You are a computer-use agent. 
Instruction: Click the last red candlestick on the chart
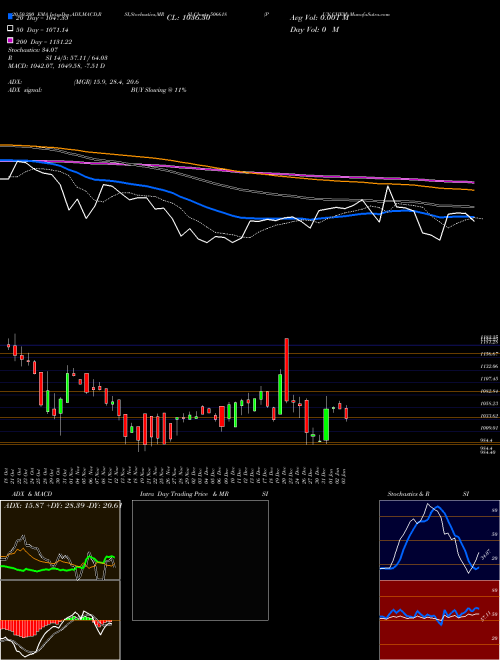point(346,413)
